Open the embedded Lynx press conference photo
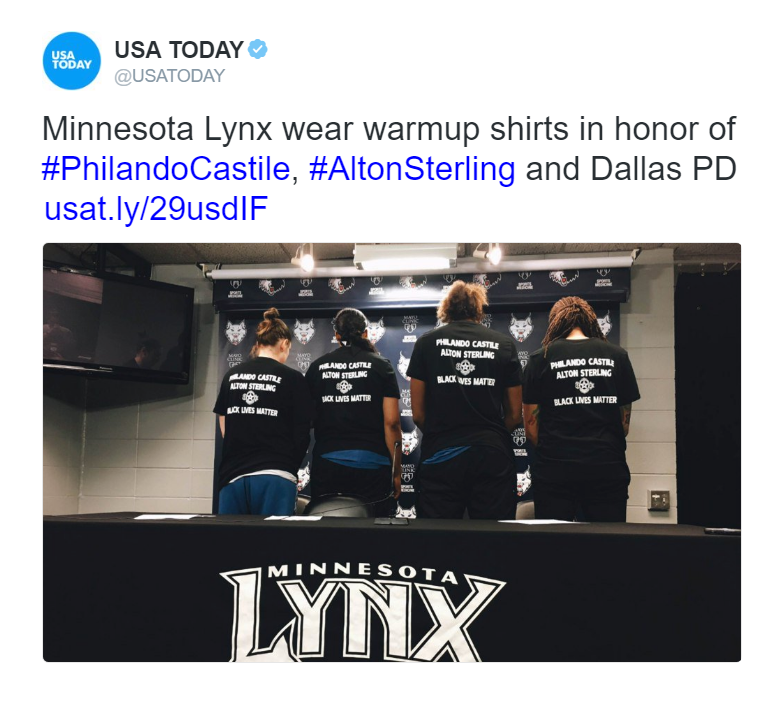The height and width of the screenshot is (709, 777). point(392,452)
